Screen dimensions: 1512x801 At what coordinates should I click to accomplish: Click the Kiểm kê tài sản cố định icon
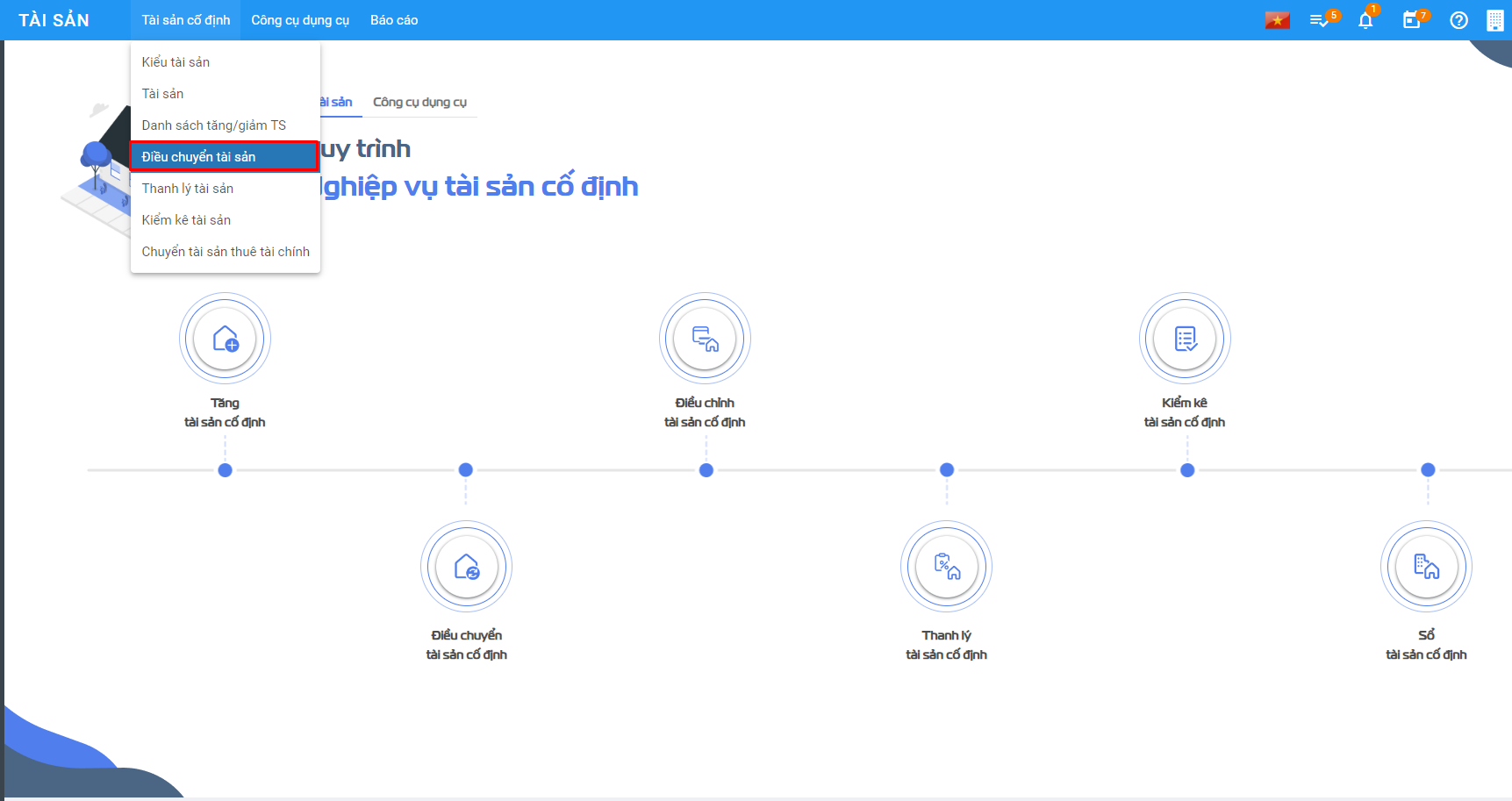click(x=1185, y=339)
